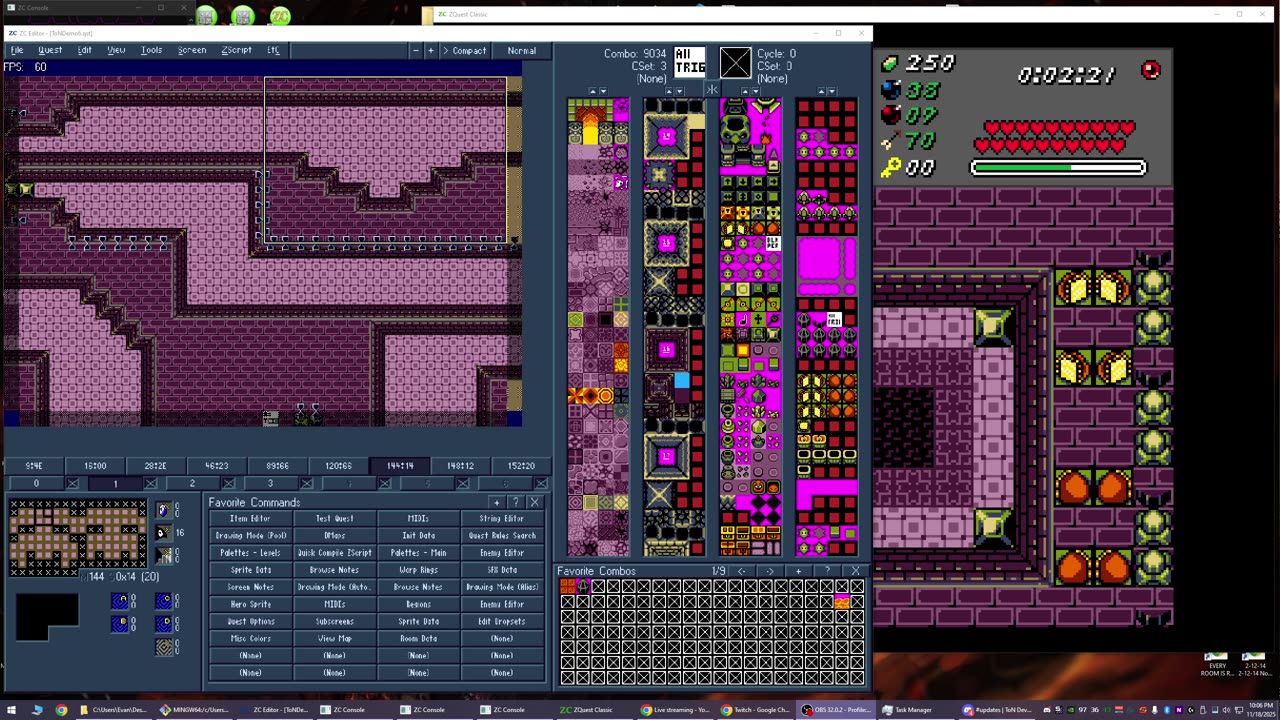
Task: Toggle layer 5 visibility checkbox
Action: (462, 484)
